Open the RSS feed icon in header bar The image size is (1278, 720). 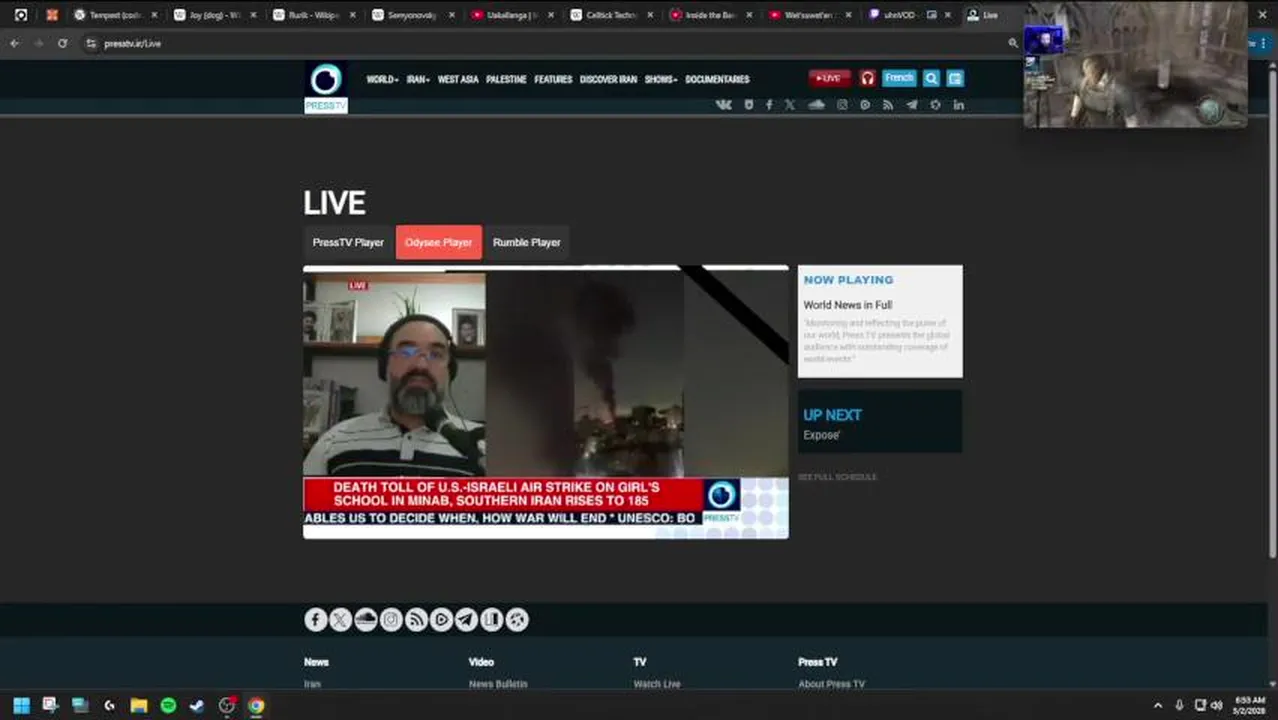[887, 105]
